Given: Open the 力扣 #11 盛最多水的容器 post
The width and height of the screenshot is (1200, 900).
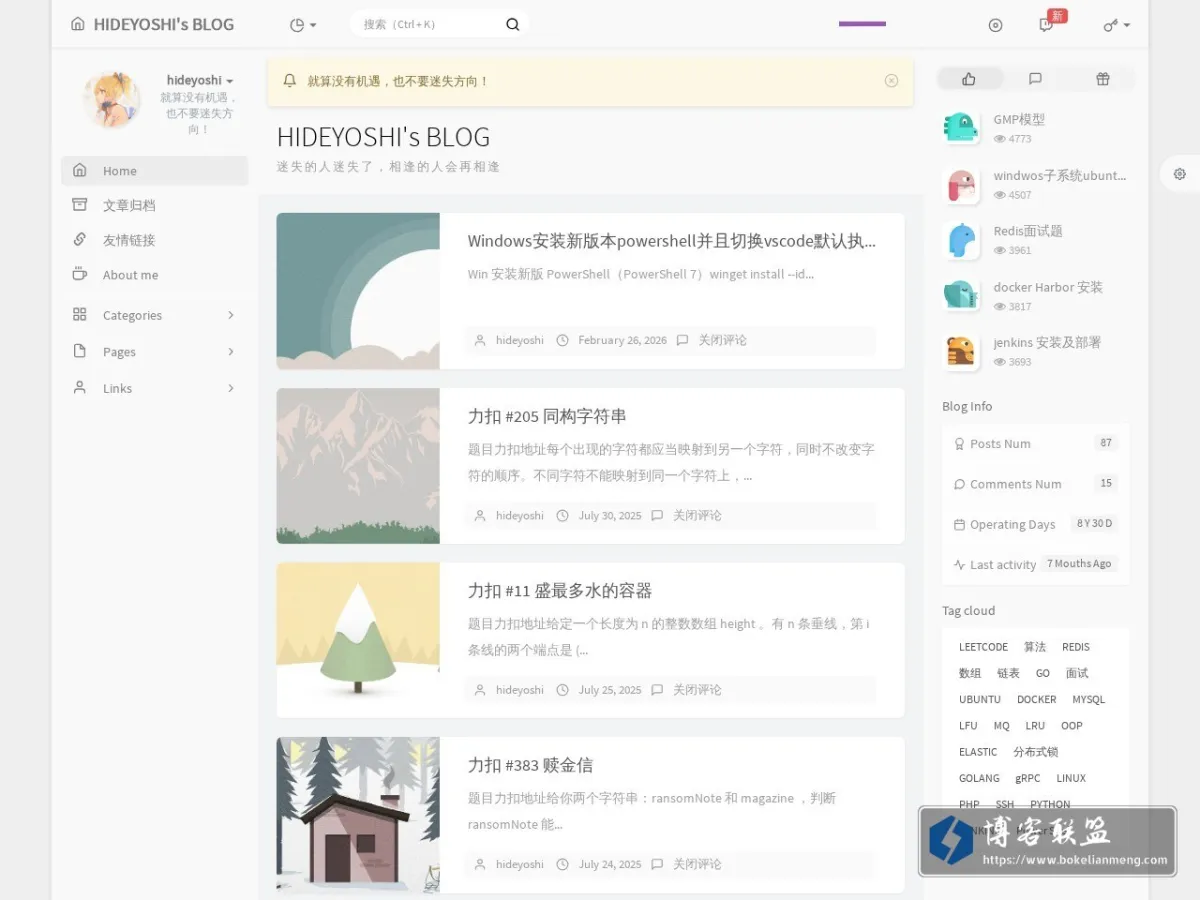Looking at the screenshot, I should [x=560, y=591].
